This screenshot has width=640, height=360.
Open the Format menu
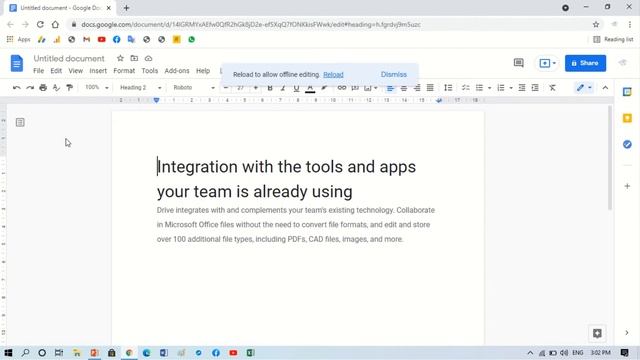(124, 71)
